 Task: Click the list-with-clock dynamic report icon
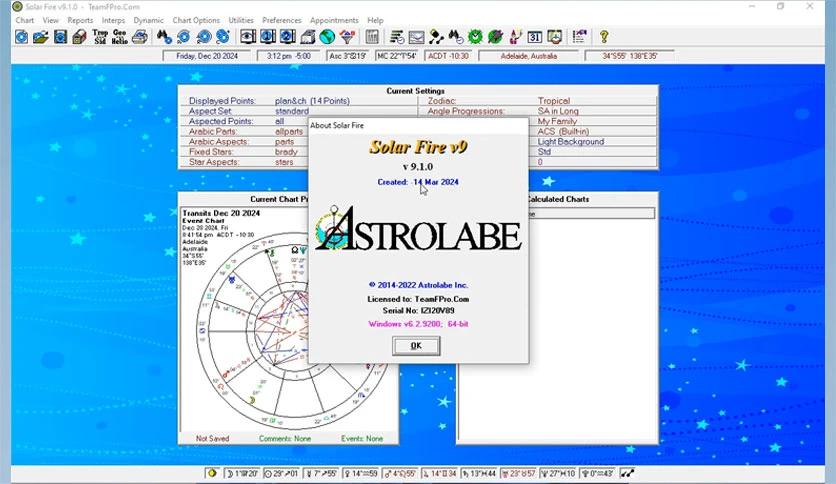click(x=397, y=37)
